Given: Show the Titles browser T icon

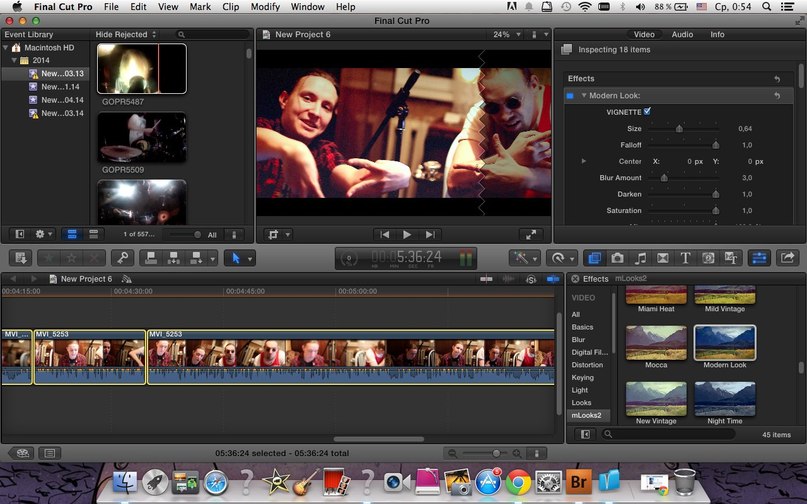Looking at the screenshot, I should pyautogui.click(x=685, y=257).
